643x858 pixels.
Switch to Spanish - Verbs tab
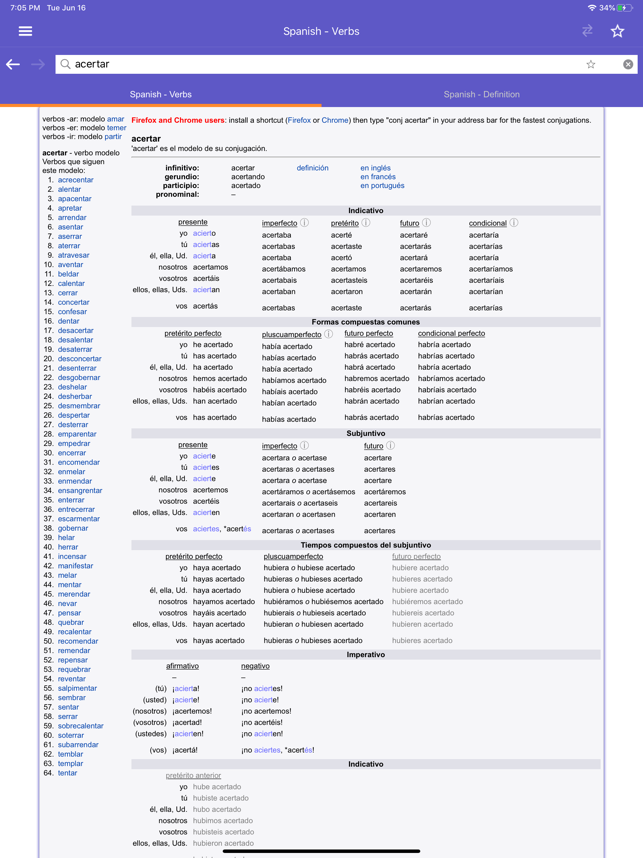[160, 94]
